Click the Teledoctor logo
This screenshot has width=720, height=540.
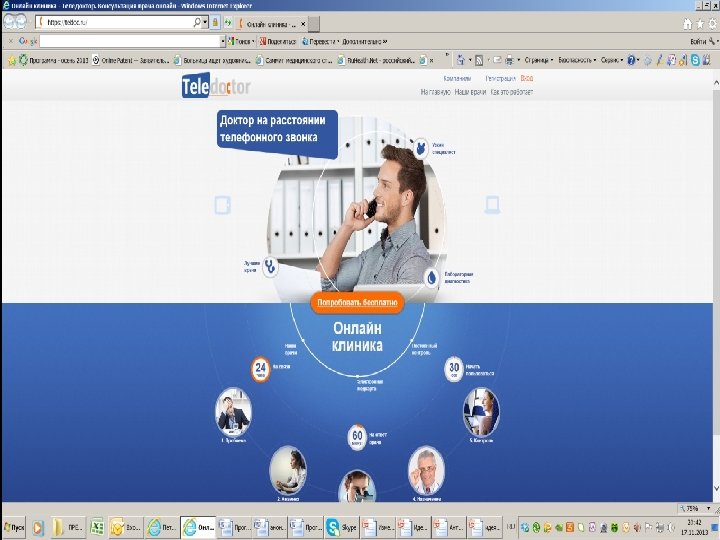click(x=216, y=85)
